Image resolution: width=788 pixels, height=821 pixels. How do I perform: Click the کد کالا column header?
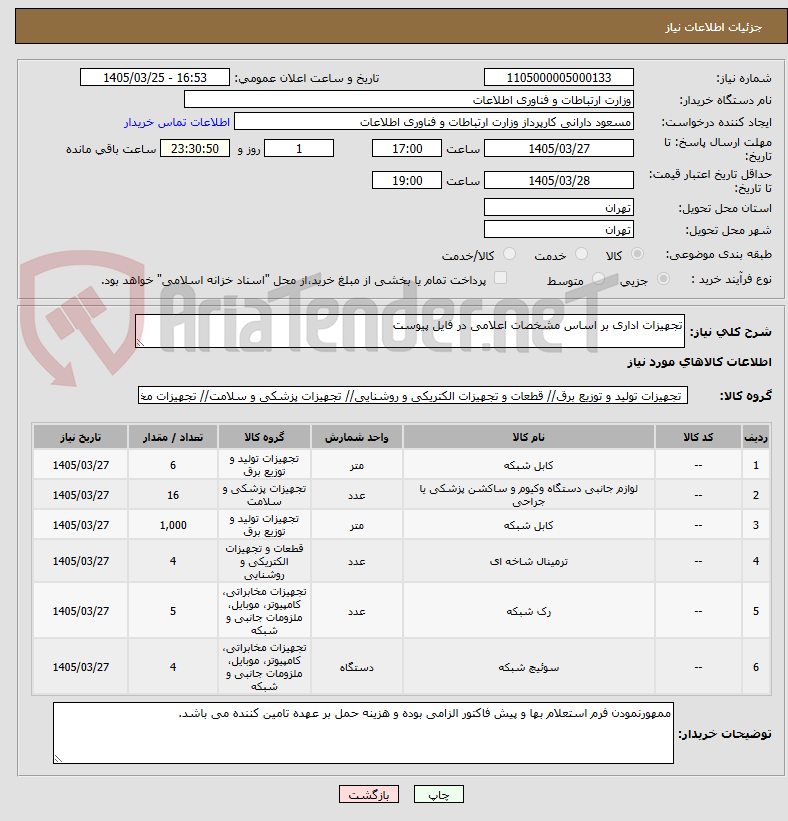698,437
